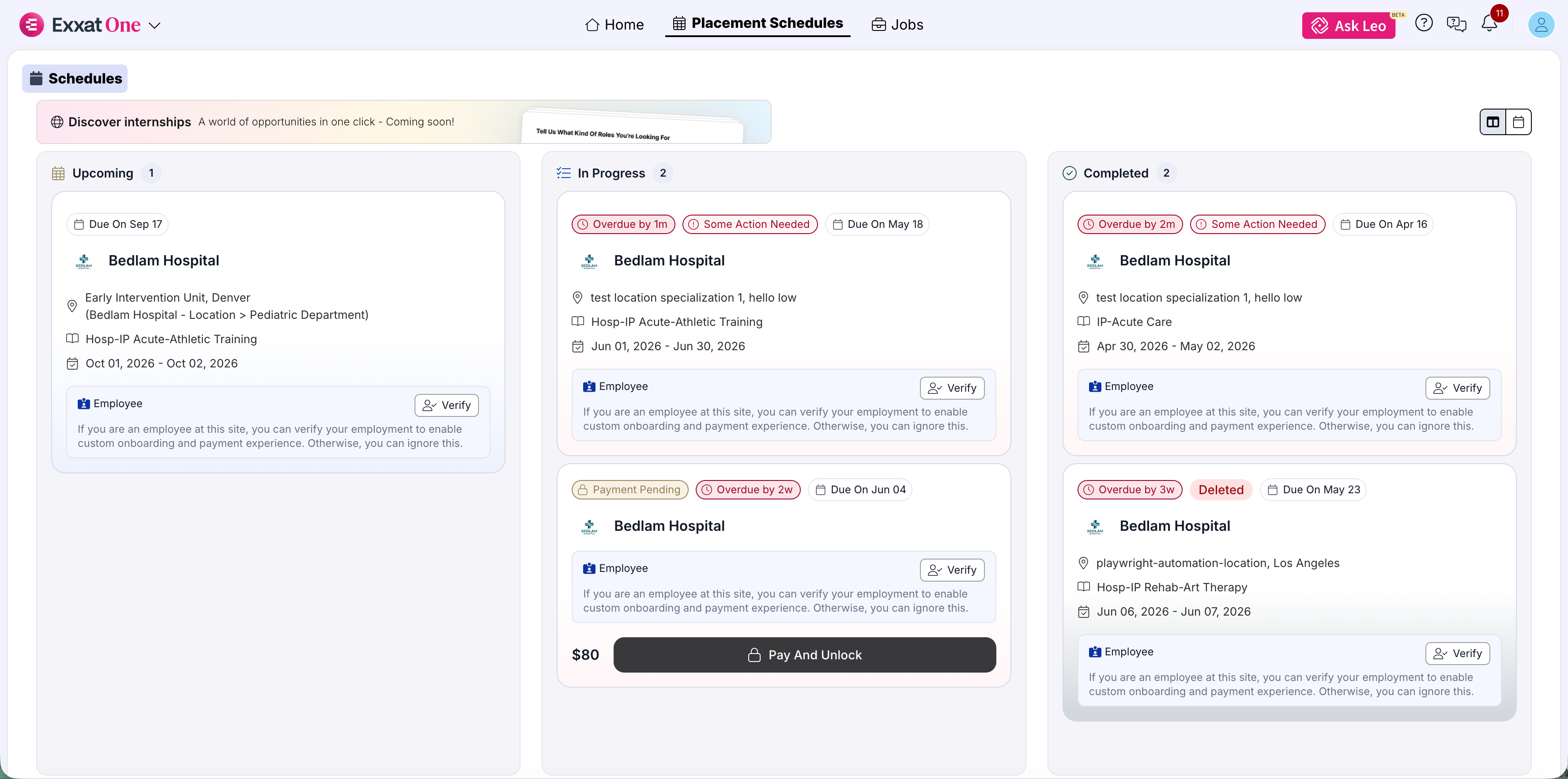Click book icon beside Hosp-IP Rehab-Art Therapy
Screen dimensions: 1568x779
(x=1083, y=587)
